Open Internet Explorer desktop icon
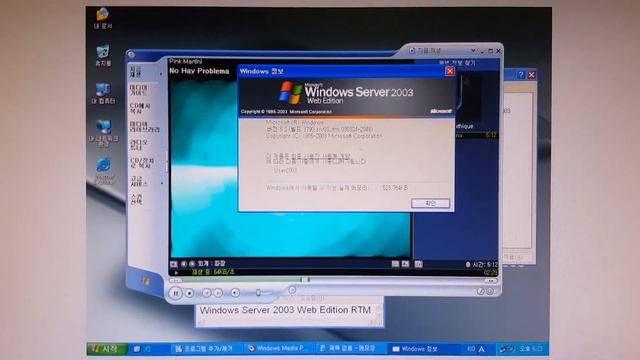The image size is (640, 360). tap(104, 171)
